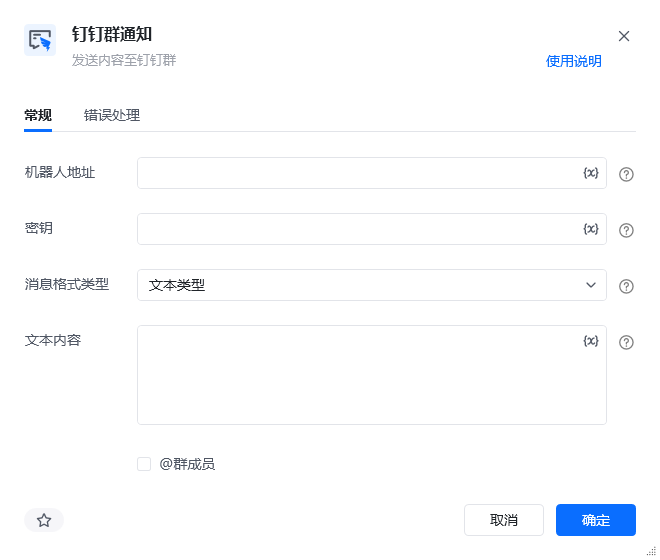Switch to the 常规 tab
The width and height of the screenshot is (660, 560).
[x=38, y=115]
